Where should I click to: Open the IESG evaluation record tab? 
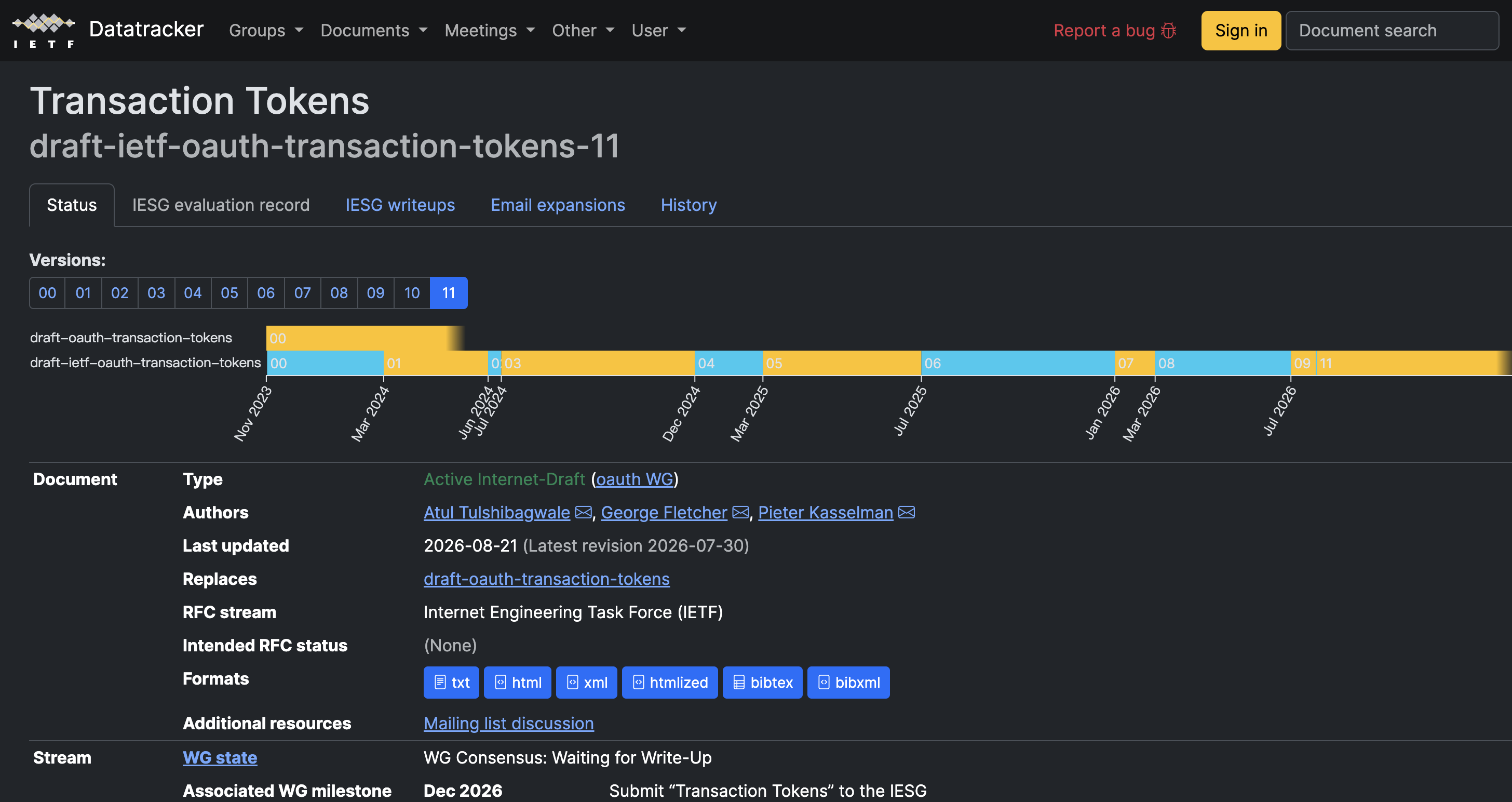[x=221, y=205]
